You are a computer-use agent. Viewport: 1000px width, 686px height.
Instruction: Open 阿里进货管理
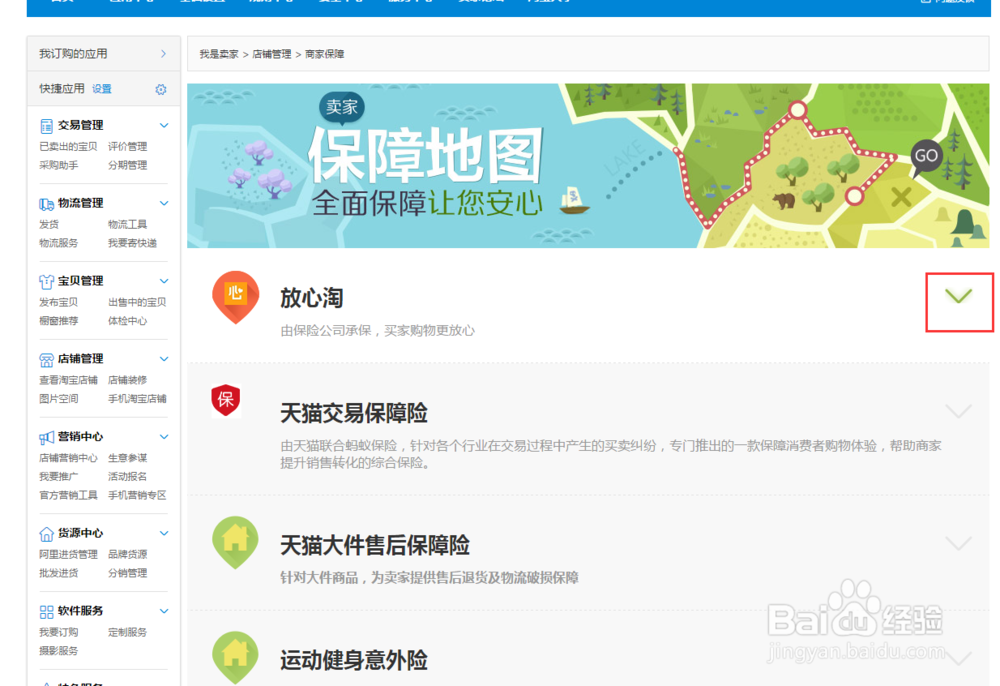68,554
